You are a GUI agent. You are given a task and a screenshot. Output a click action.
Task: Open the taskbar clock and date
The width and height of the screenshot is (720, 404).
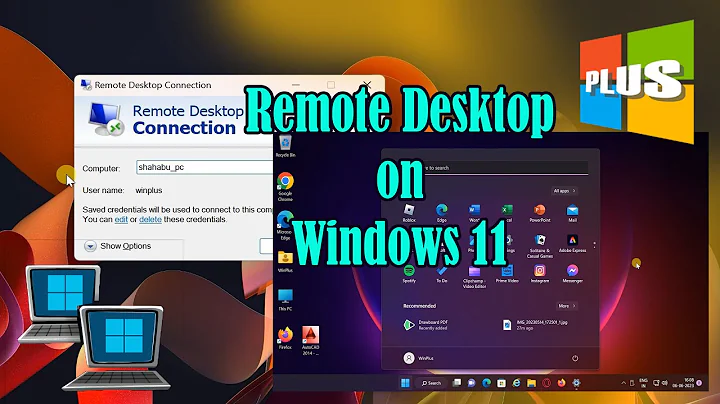pos(683,383)
